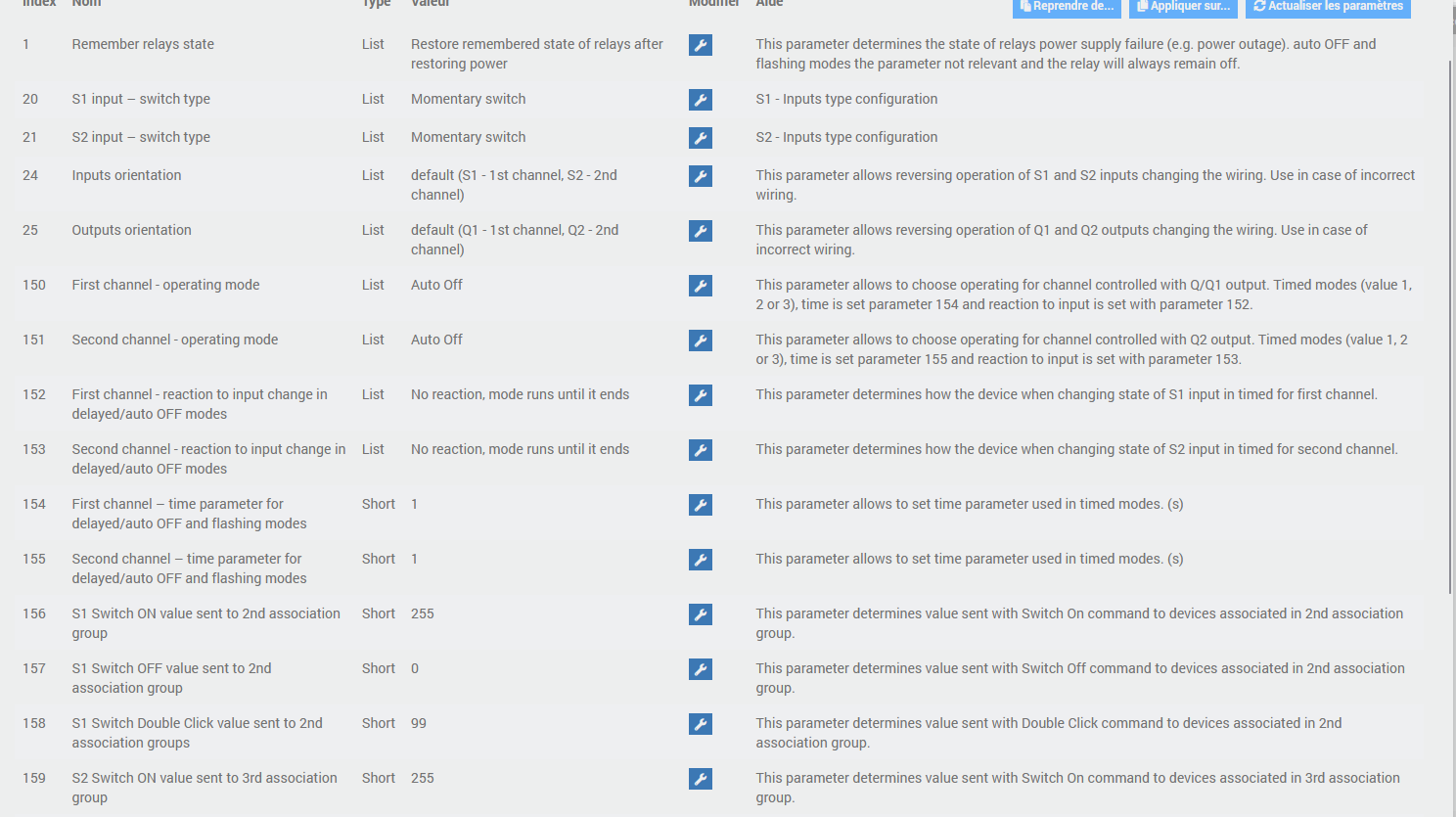Screen dimensions: 1456x817
Task: Open wrench for parameter 152 input reaction
Action: pyautogui.click(x=701, y=395)
